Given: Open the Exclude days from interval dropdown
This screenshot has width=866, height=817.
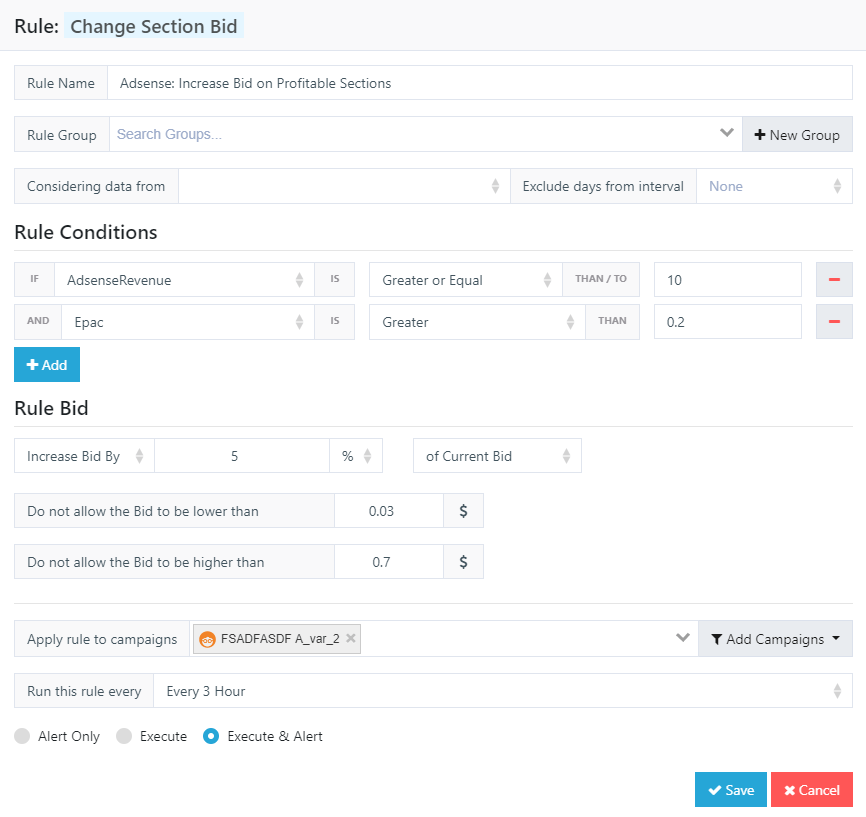Looking at the screenshot, I should coord(774,186).
